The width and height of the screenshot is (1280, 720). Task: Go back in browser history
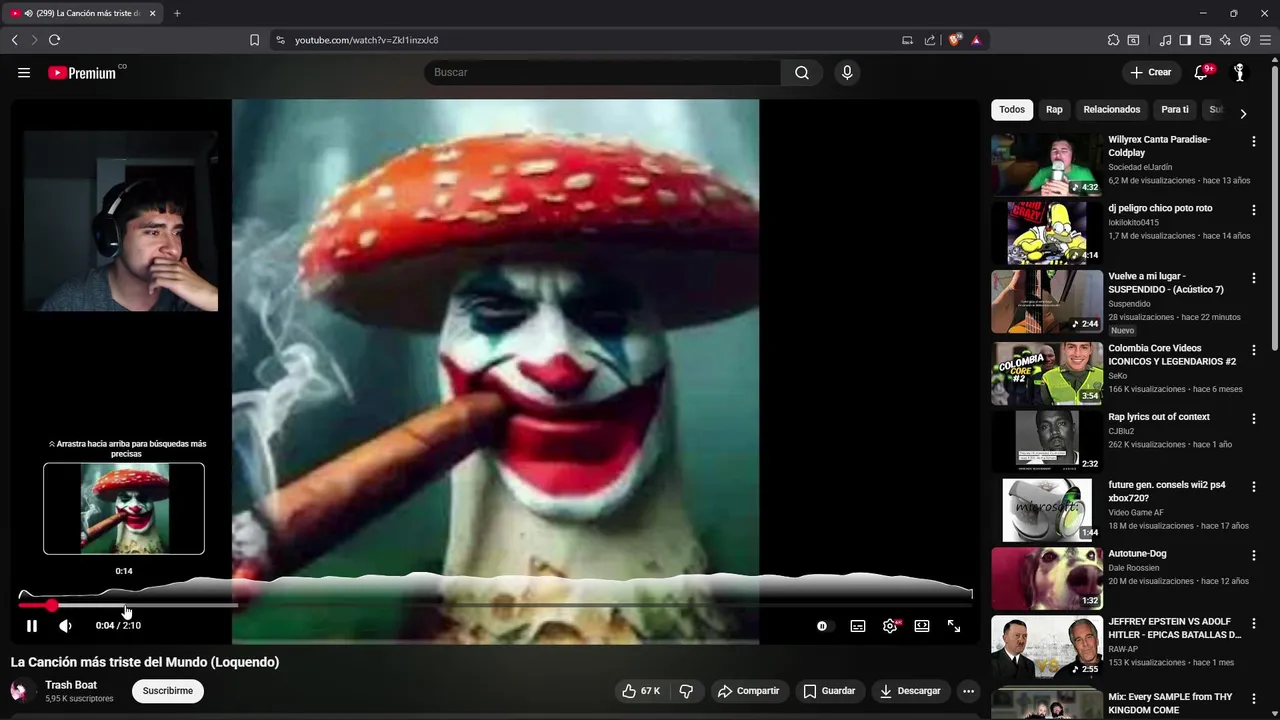pyautogui.click(x=14, y=40)
